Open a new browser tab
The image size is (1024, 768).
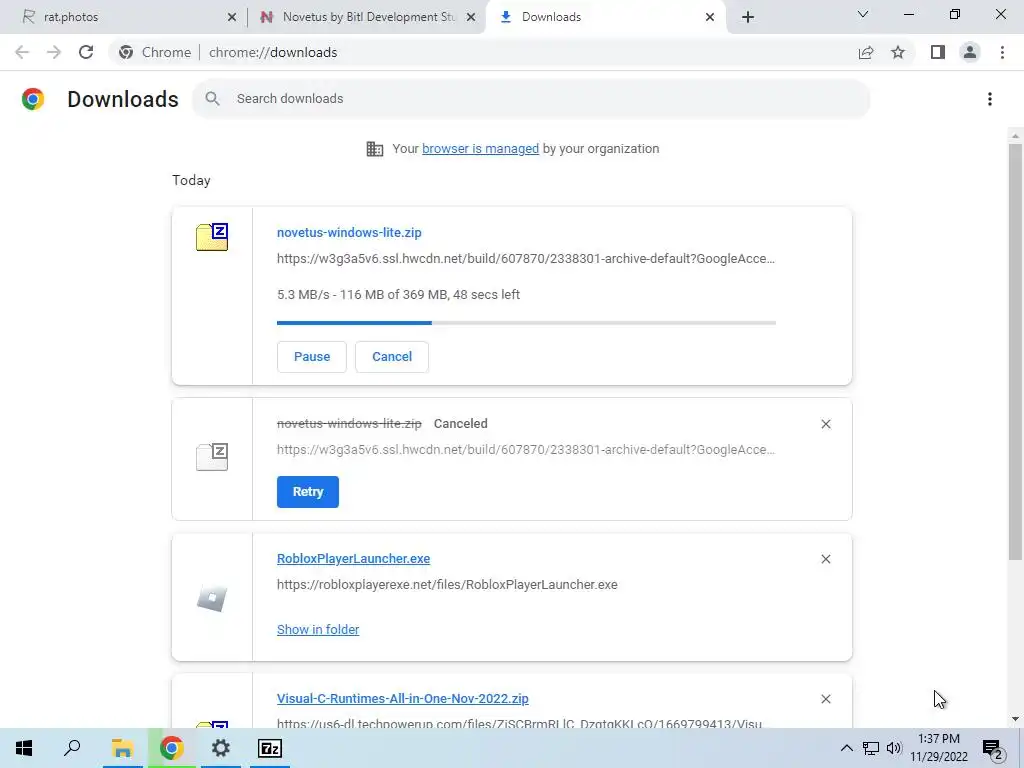(748, 17)
